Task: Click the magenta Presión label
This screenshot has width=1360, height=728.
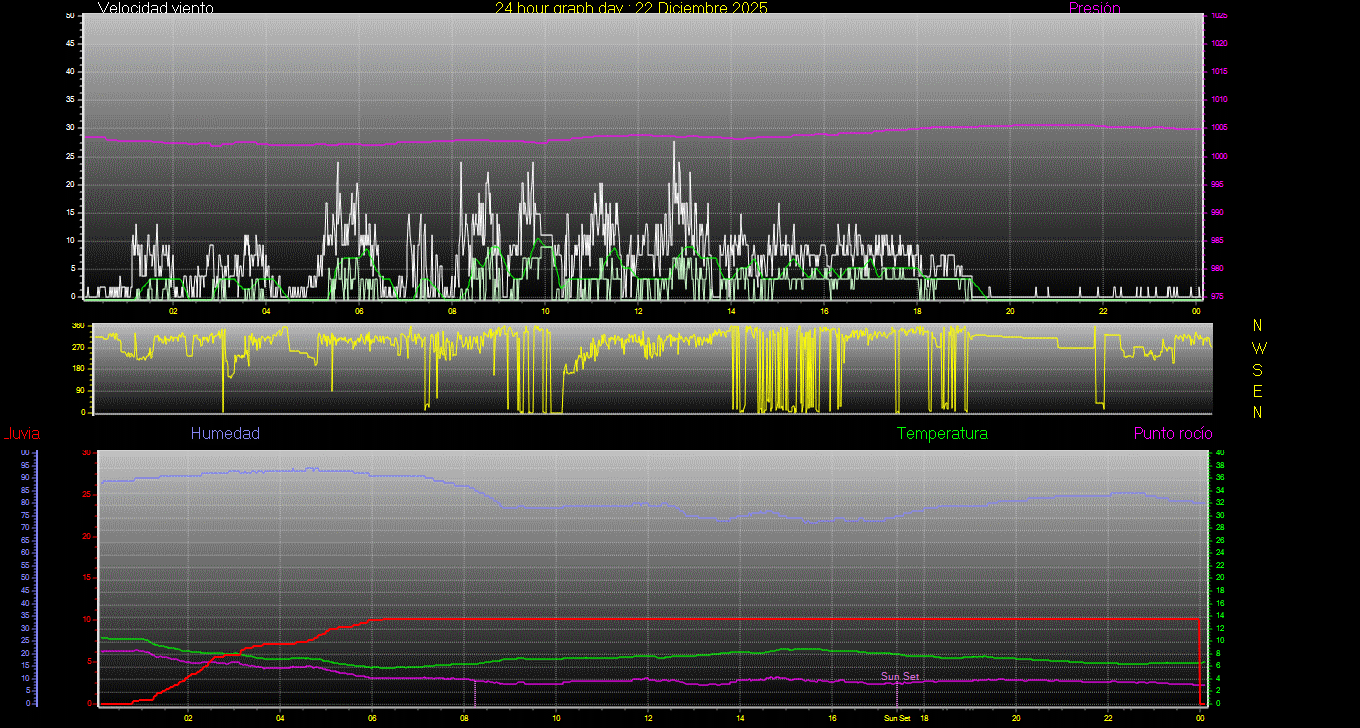Action: pos(1094,8)
